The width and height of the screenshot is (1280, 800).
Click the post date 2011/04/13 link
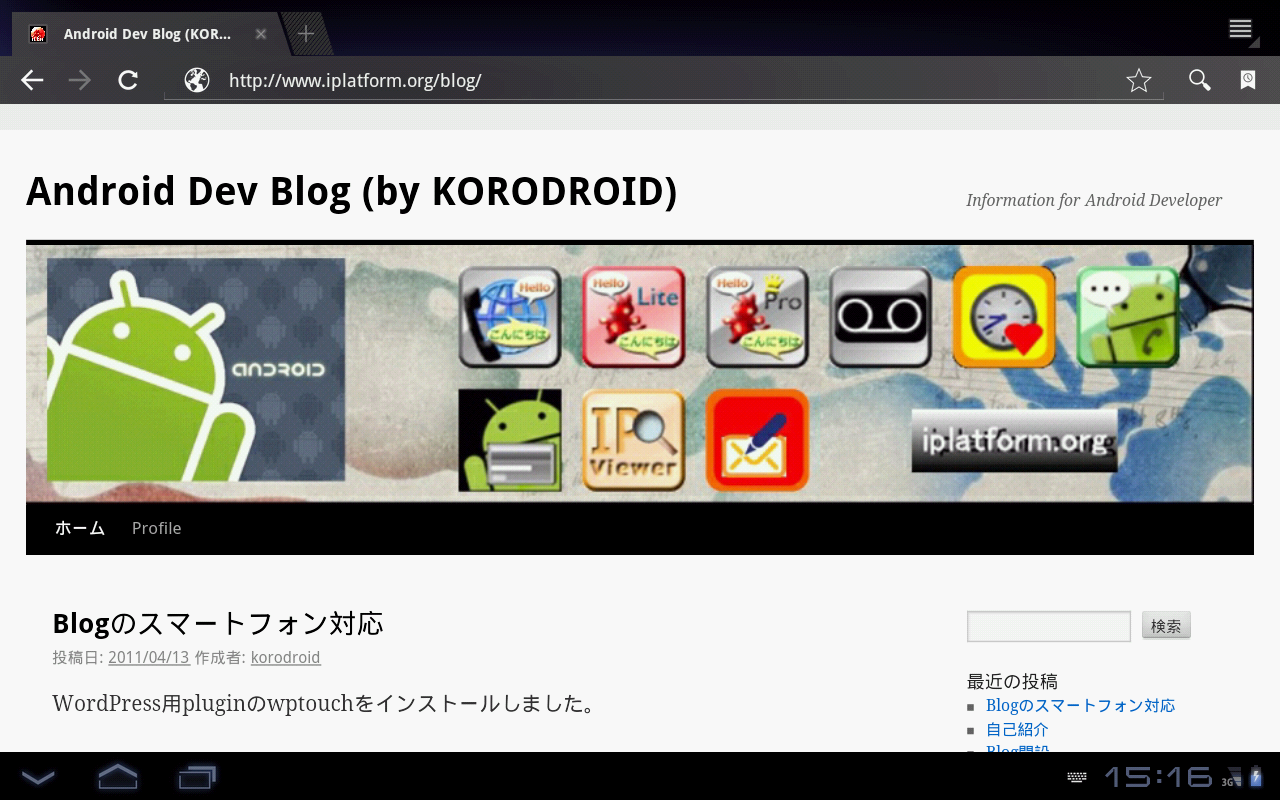(149, 657)
